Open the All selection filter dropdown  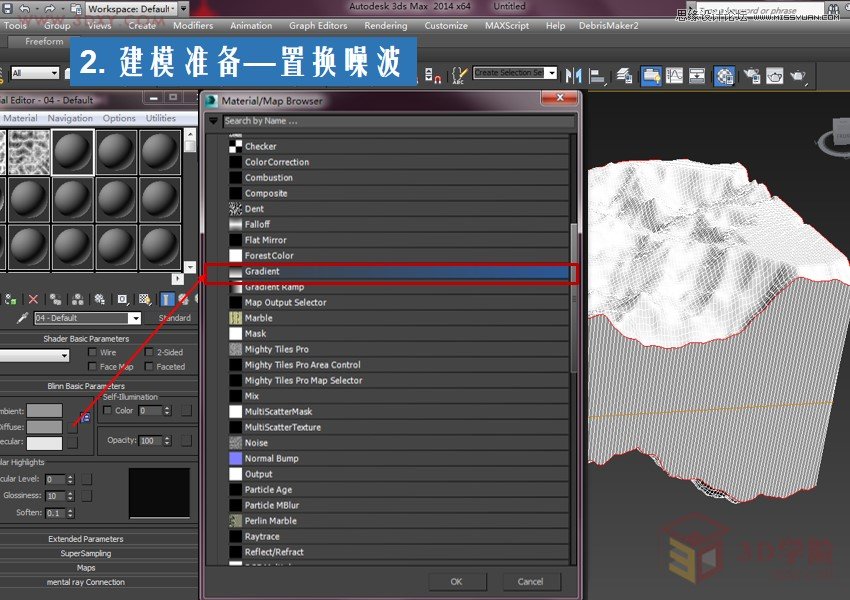(35, 73)
